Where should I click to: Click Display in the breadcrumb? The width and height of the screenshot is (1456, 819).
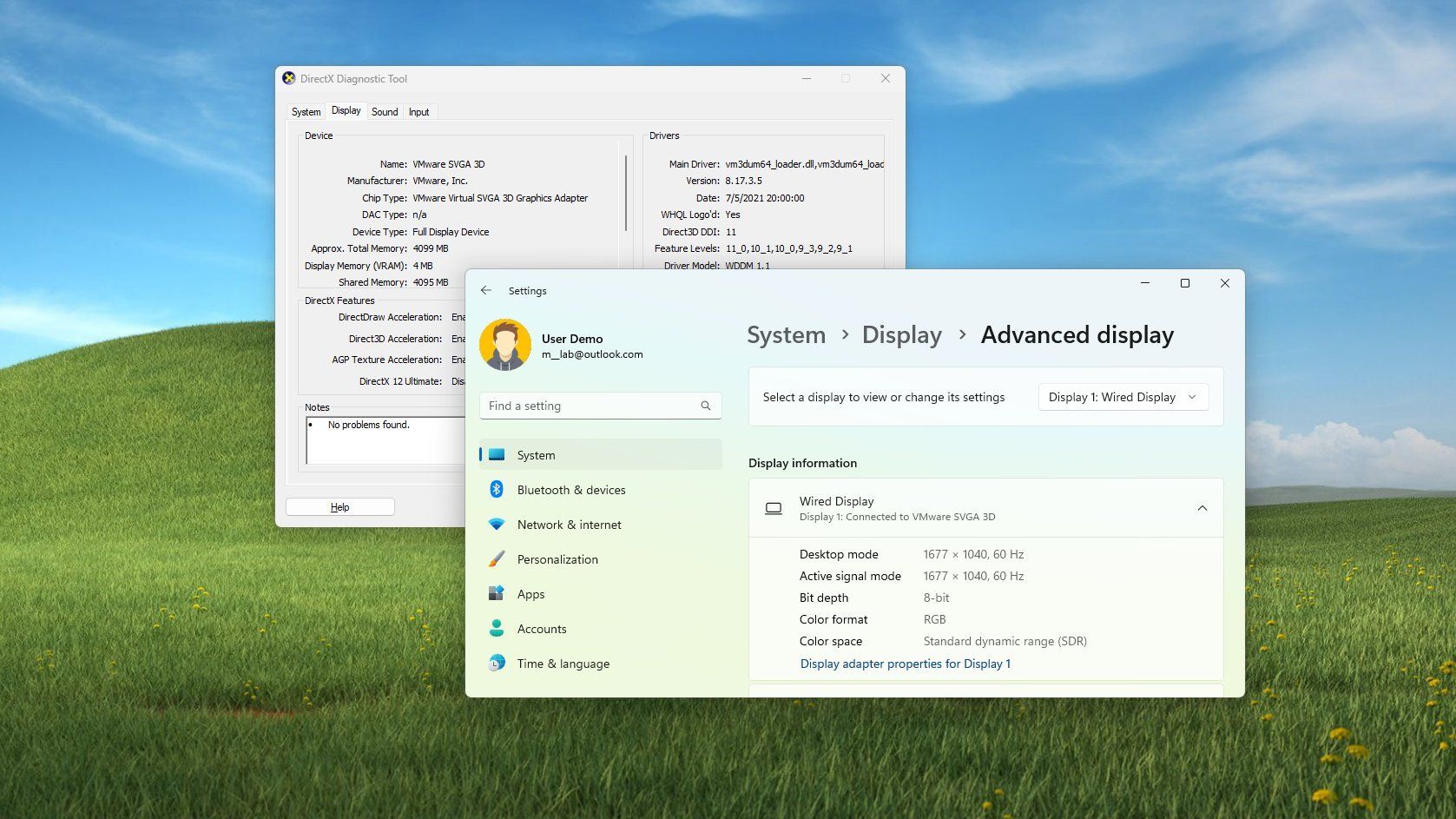click(x=901, y=335)
